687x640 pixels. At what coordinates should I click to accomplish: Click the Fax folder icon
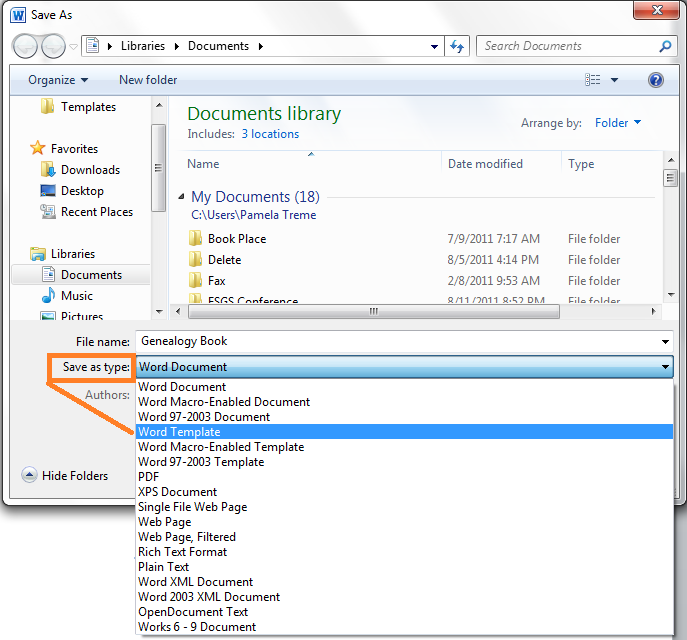click(195, 280)
